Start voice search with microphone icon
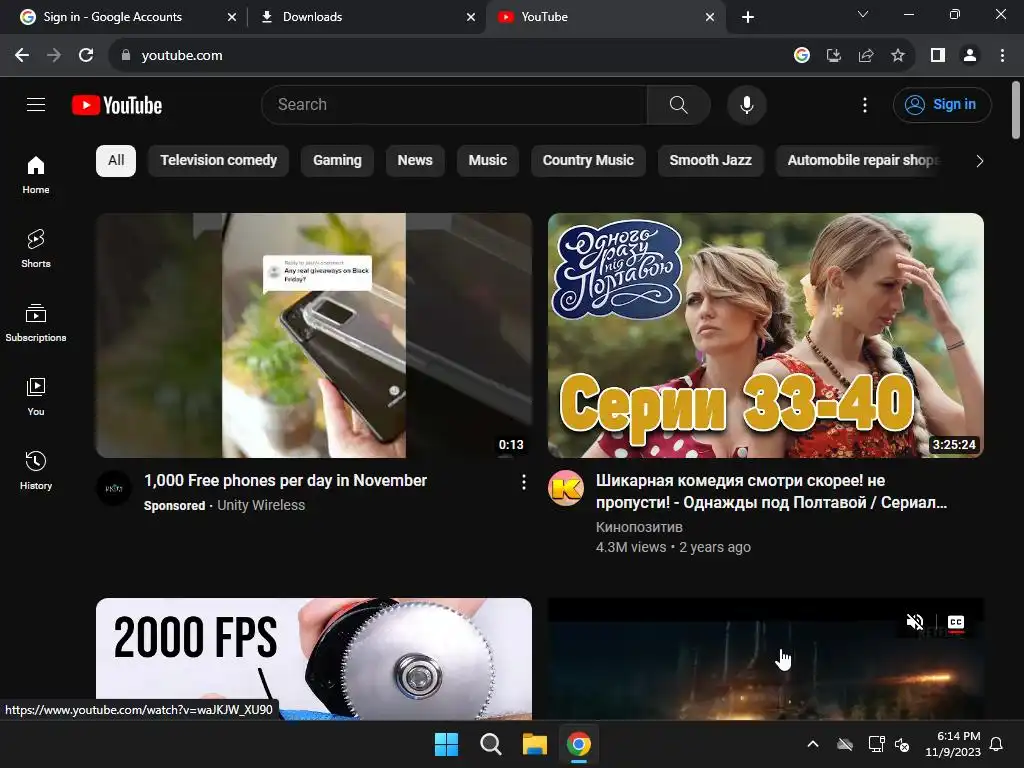This screenshot has width=1024, height=768. pos(746,104)
